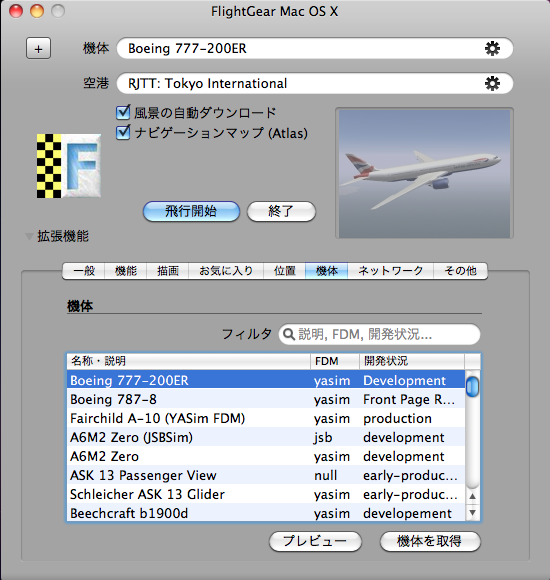Open aircraft gear settings for Boeing 777-200ER
This screenshot has height=580, width=550.
[492, 48]
